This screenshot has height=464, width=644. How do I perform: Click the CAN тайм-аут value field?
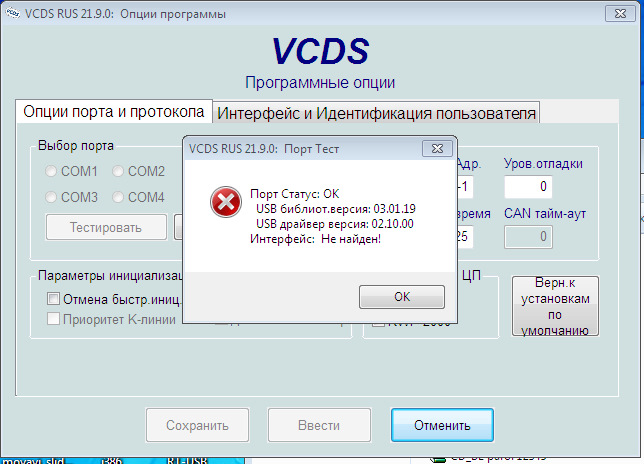tap(528, 236)
